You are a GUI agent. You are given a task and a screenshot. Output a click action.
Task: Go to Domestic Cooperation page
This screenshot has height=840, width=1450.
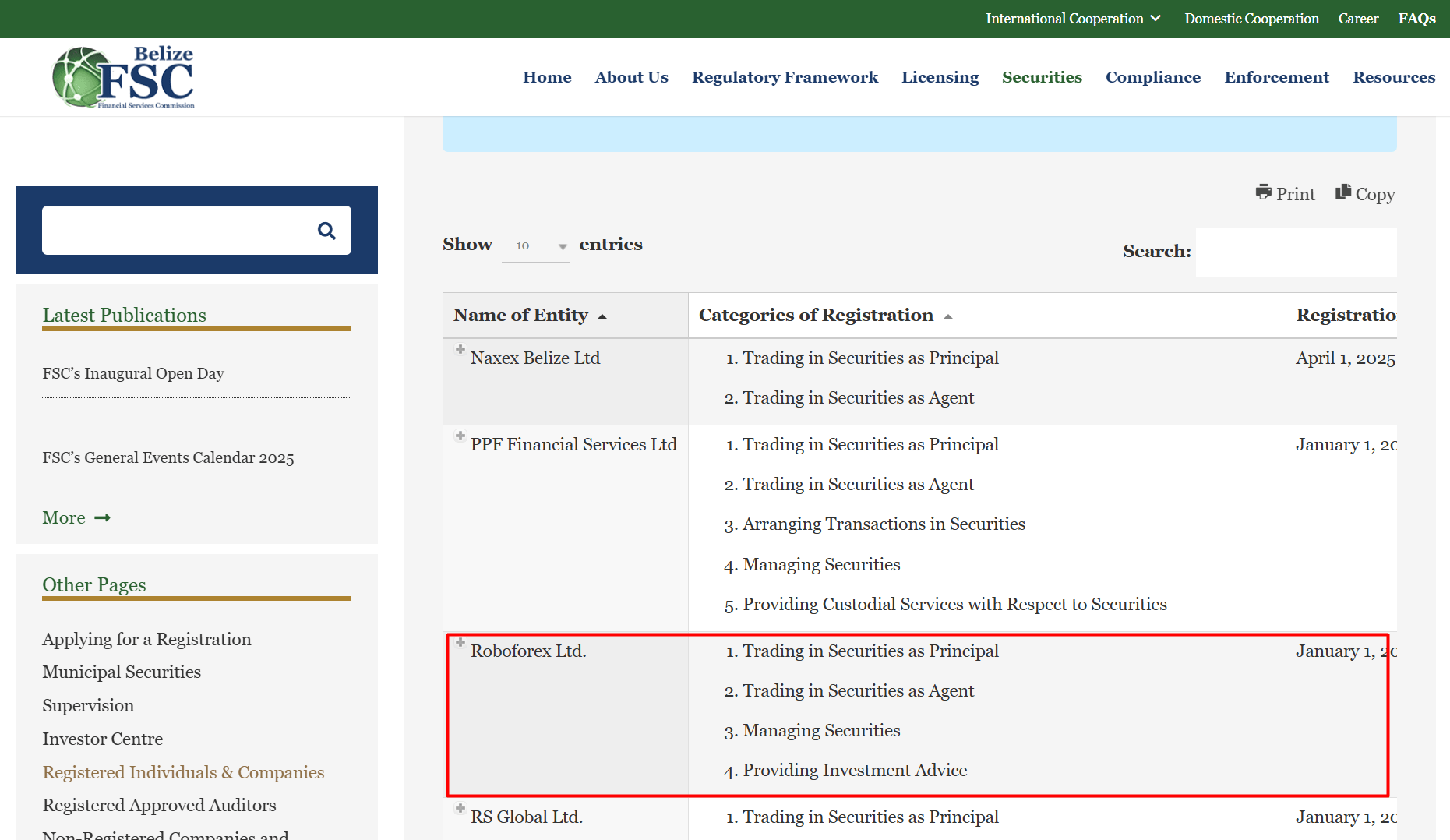[1251, 19]
